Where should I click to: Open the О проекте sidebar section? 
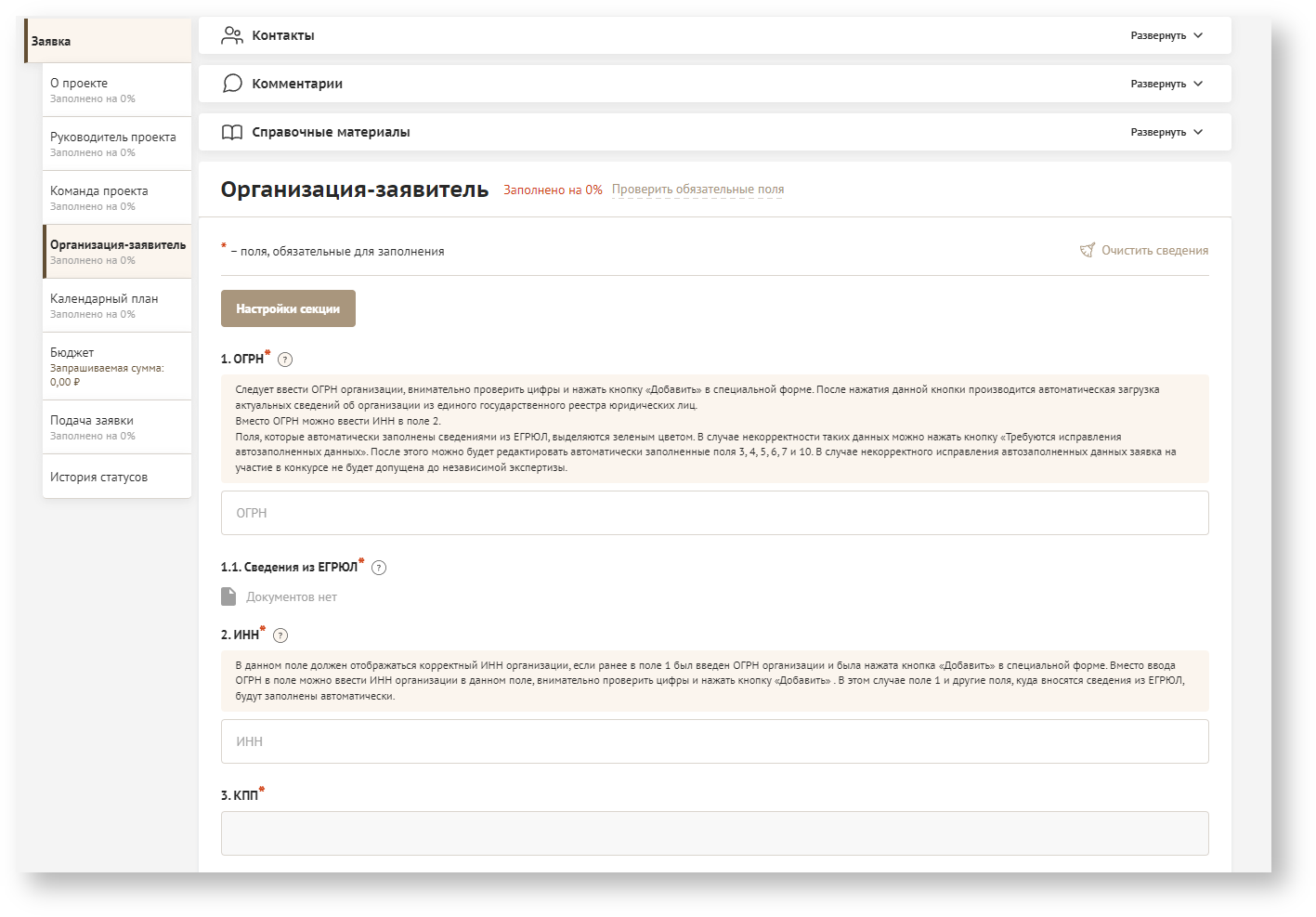[x=117, y=89]
